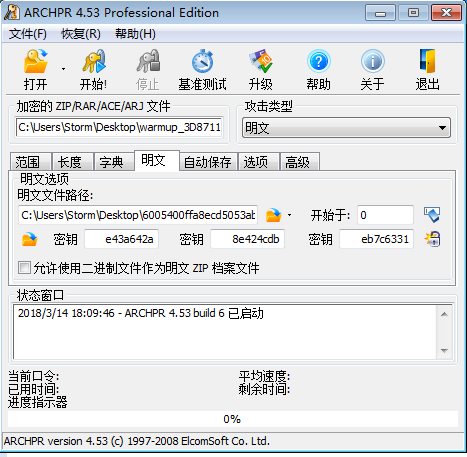Click the 剩余时间 label
The width and height of the screenshot is (467, 457).
point(264,389)
